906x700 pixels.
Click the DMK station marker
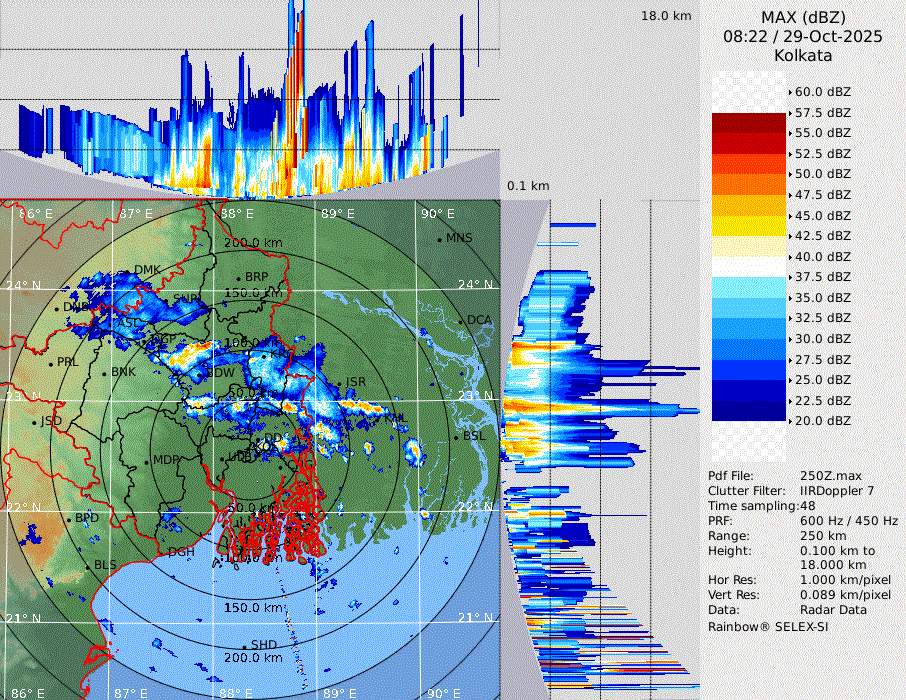pos(130,271)
